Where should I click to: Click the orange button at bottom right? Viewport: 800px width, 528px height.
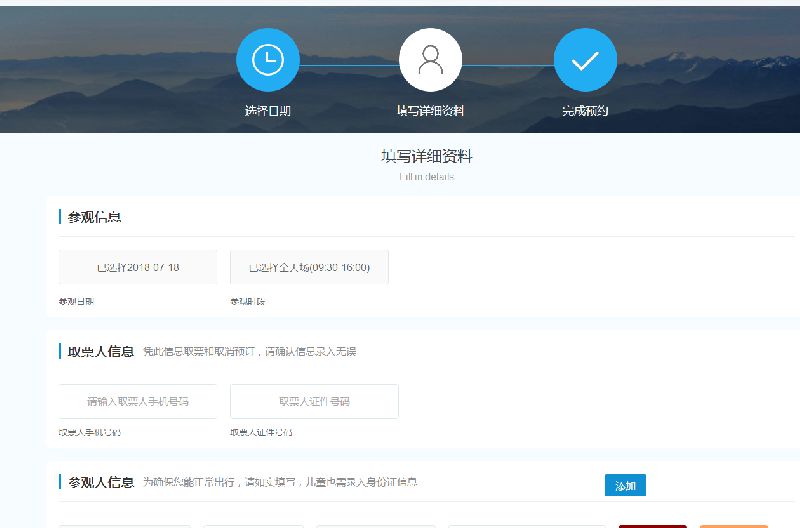(733, 524)
